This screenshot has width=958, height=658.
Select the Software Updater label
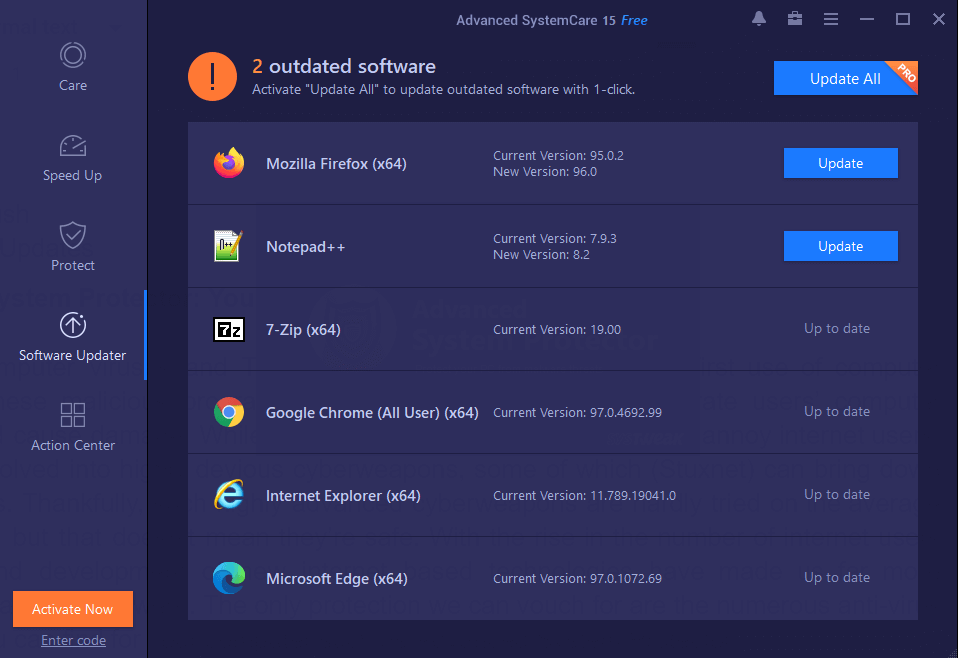[73, 355]
